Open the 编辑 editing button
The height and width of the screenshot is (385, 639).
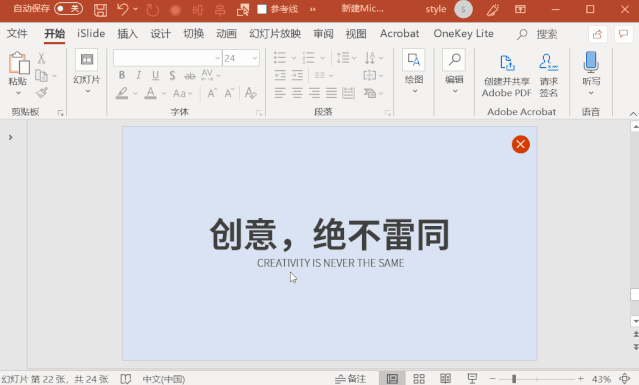click(454, 71)
